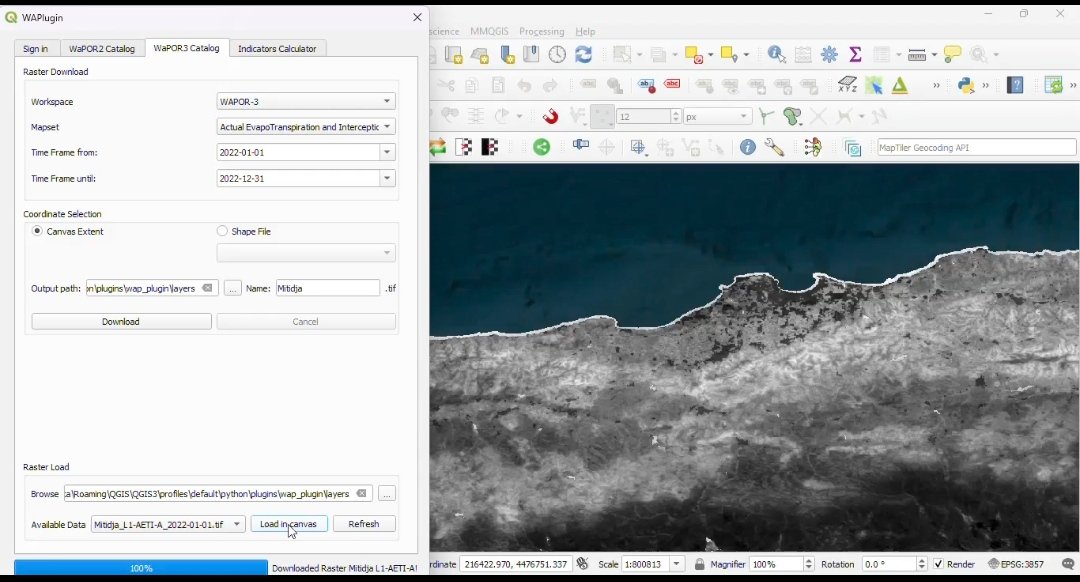Load the Mitidja raster in canvas
This screenshot has width=1080, height=582.
[289, 523]
